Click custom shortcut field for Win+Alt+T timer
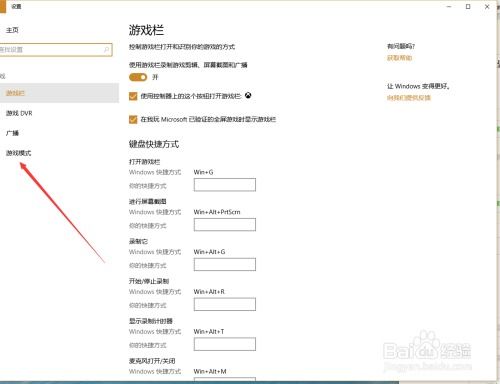The image size is (500, 384). (x=225, y=344)
